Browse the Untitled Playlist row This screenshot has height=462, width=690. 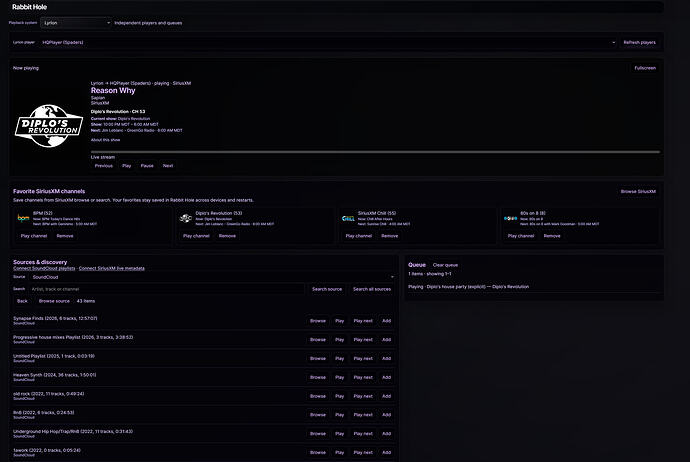(x=318, y=359)
